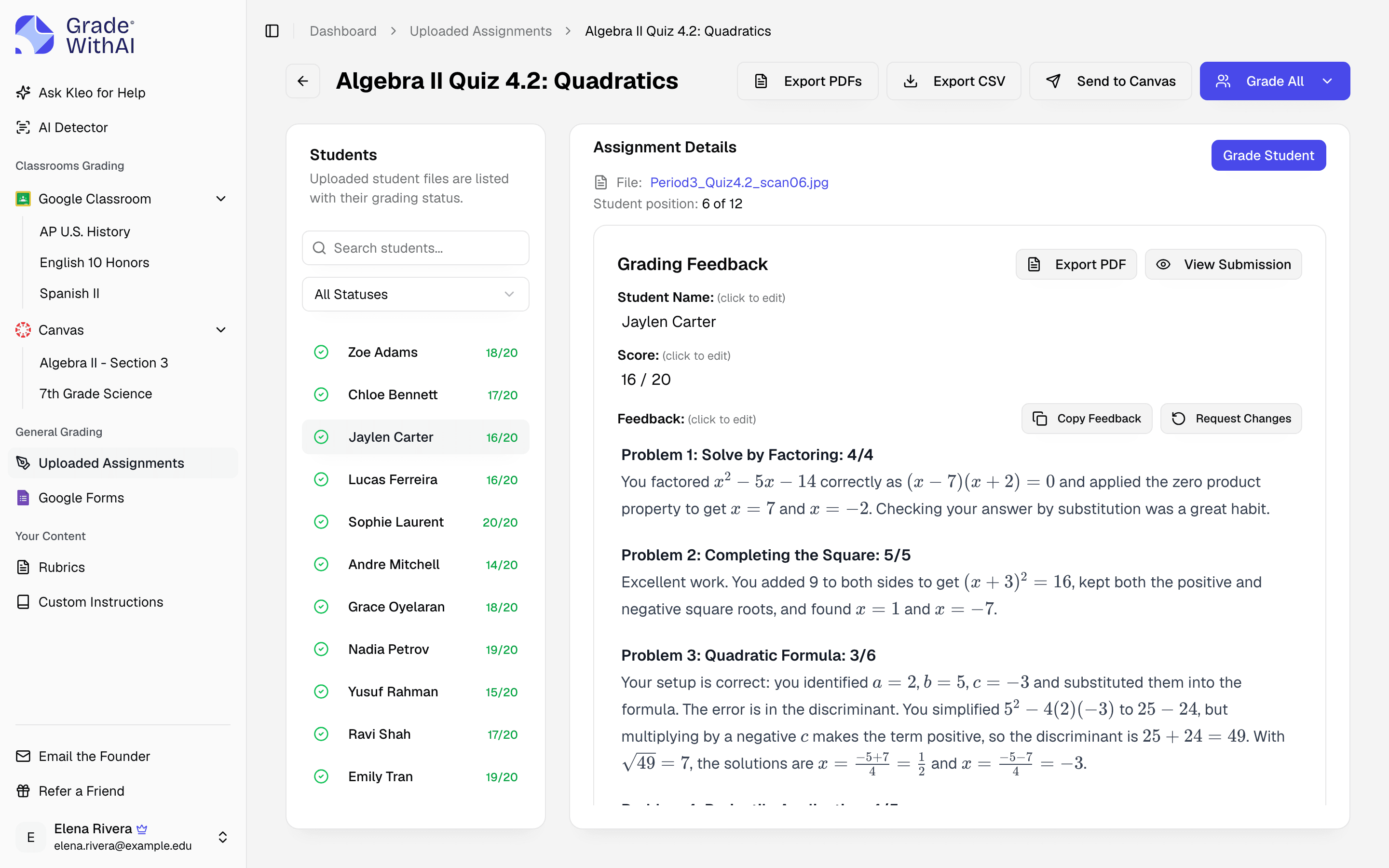Open AI Detector page
1389x868 pixels.
[123, 127]
